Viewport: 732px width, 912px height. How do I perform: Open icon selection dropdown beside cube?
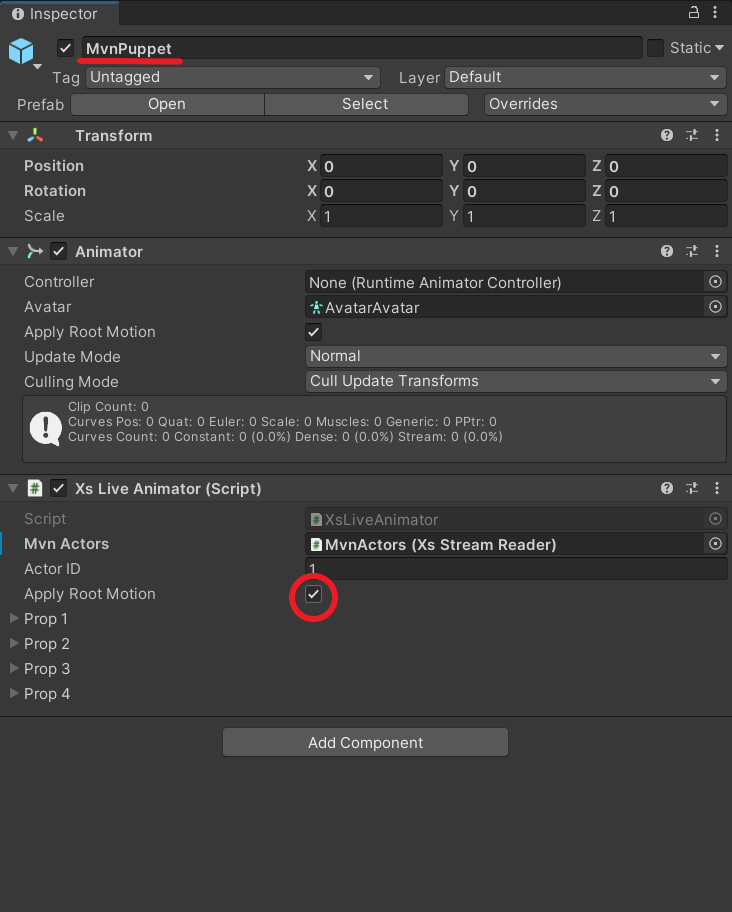tap(38, 67)
